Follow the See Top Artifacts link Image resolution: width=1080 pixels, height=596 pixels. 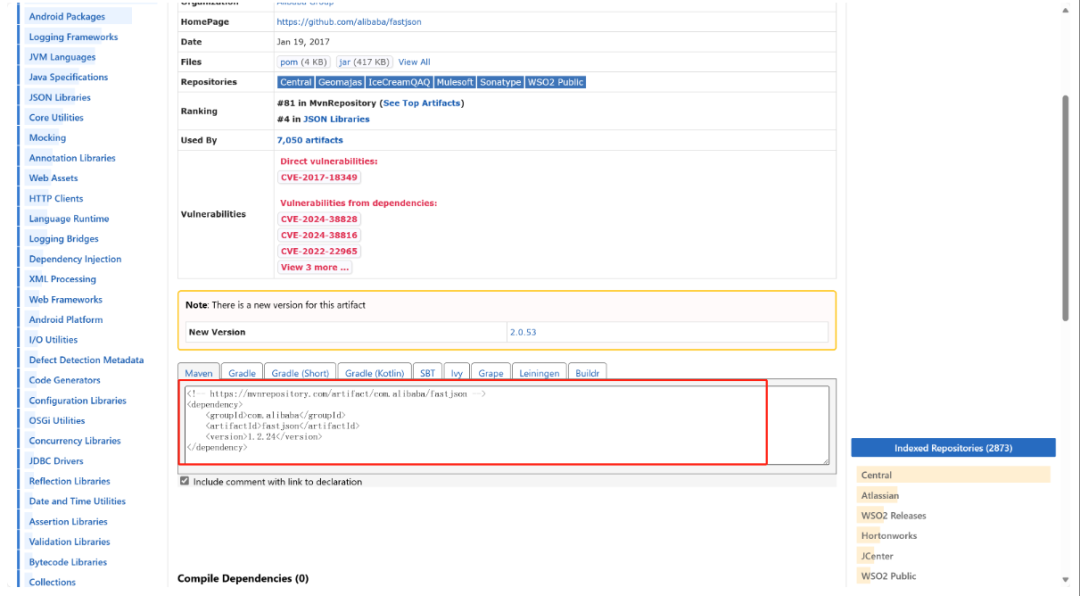pos(422,103)
